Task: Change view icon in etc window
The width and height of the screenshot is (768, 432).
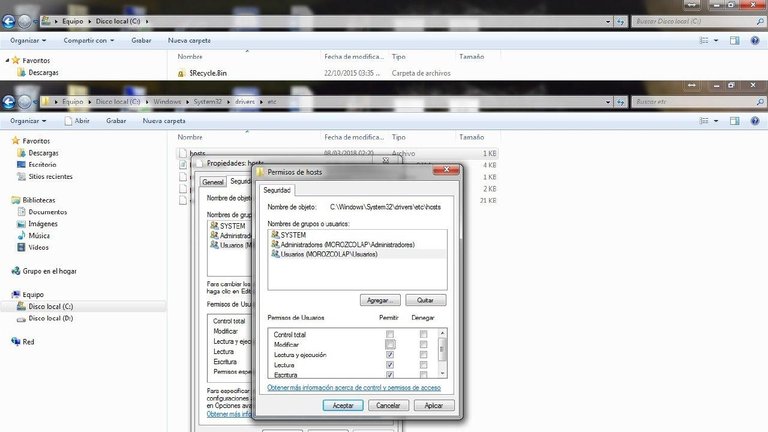Action: pyautogui.click(x=704, y=120)
